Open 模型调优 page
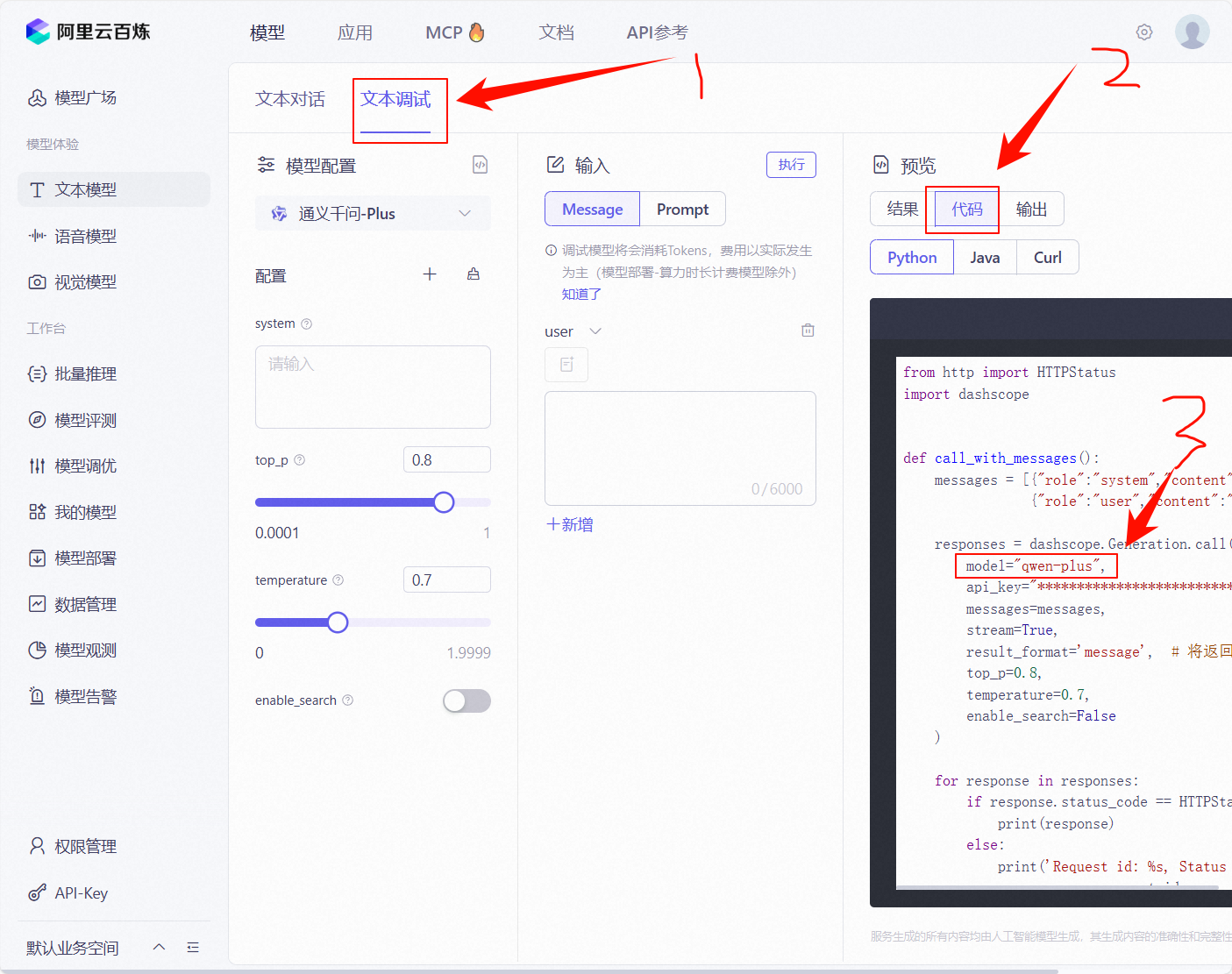Viewport: 1232px width, 974px height. click(x=114, y=466)
